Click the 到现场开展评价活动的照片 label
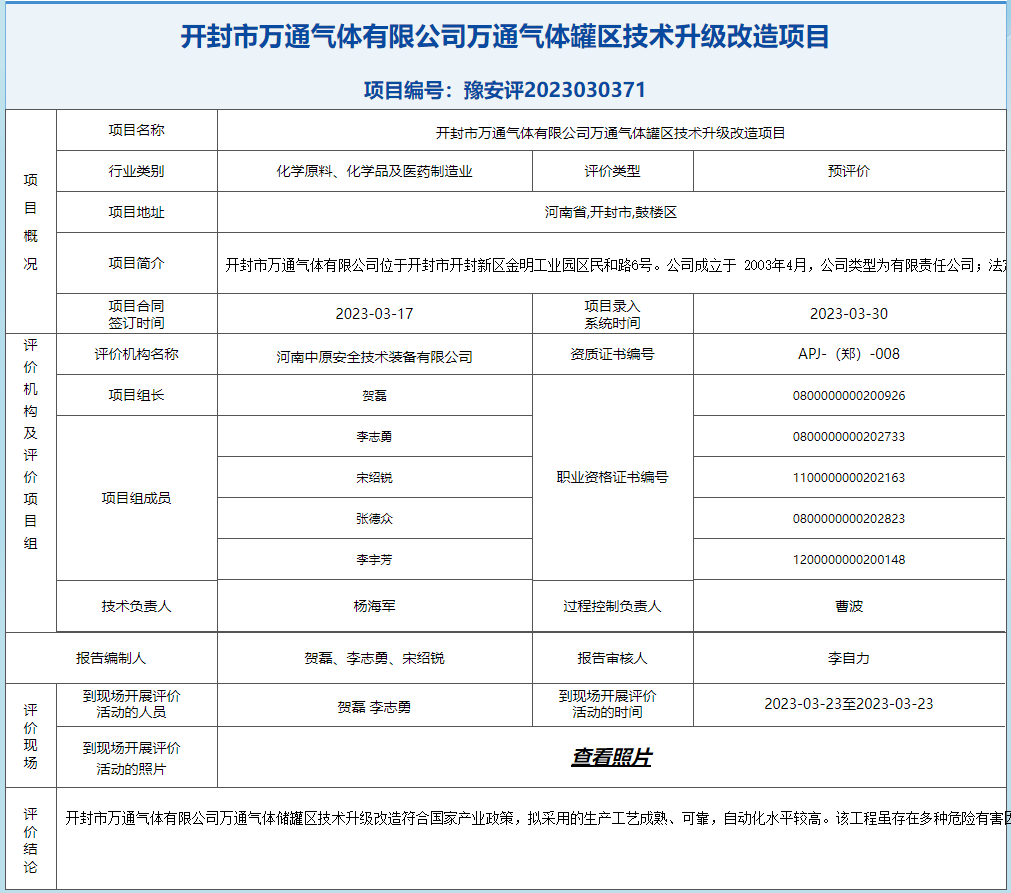This screenshot has height=893, width=1011. 132,758
